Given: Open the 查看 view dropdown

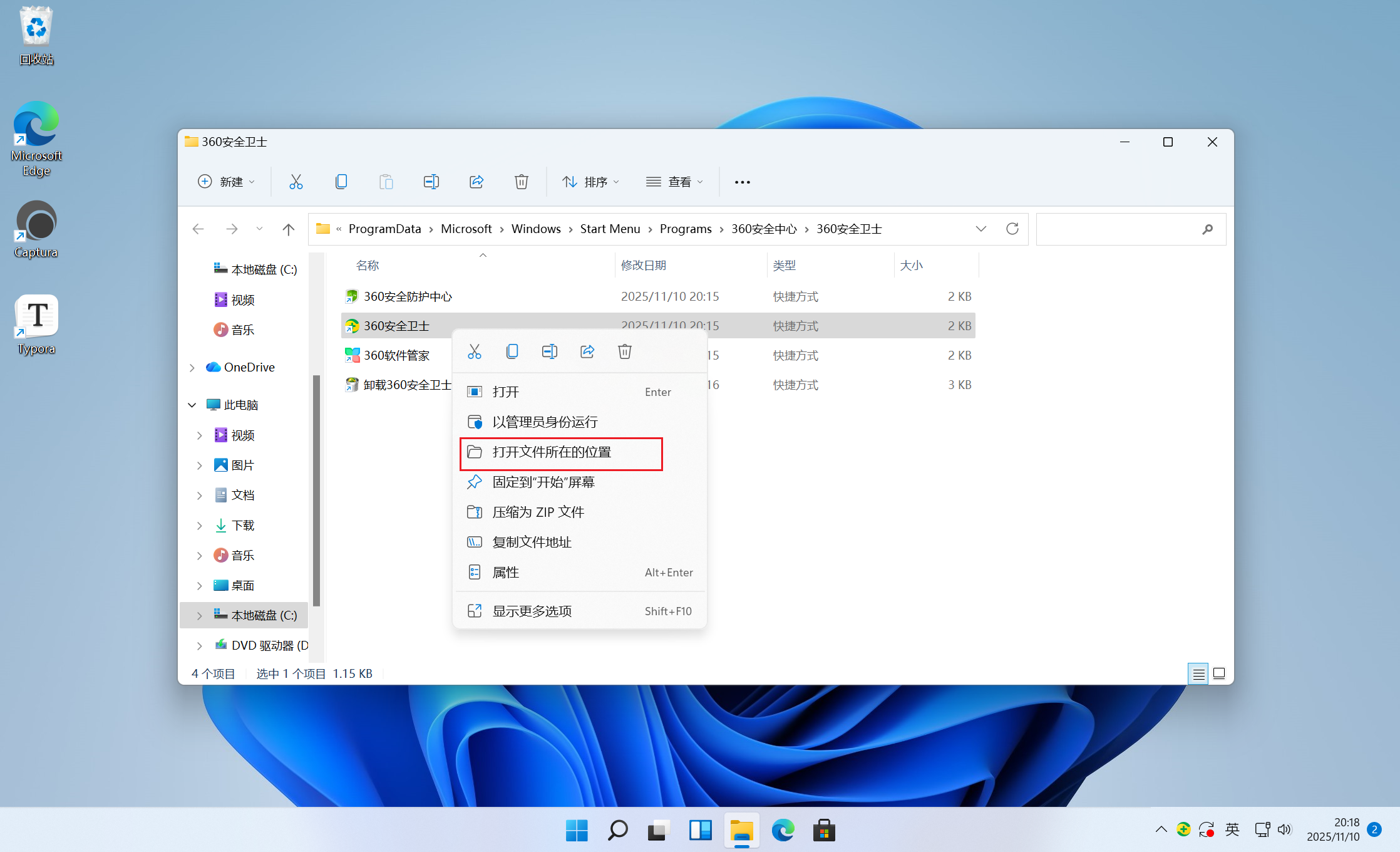Looking at the screenshot, I should click(x=675, y=182).
